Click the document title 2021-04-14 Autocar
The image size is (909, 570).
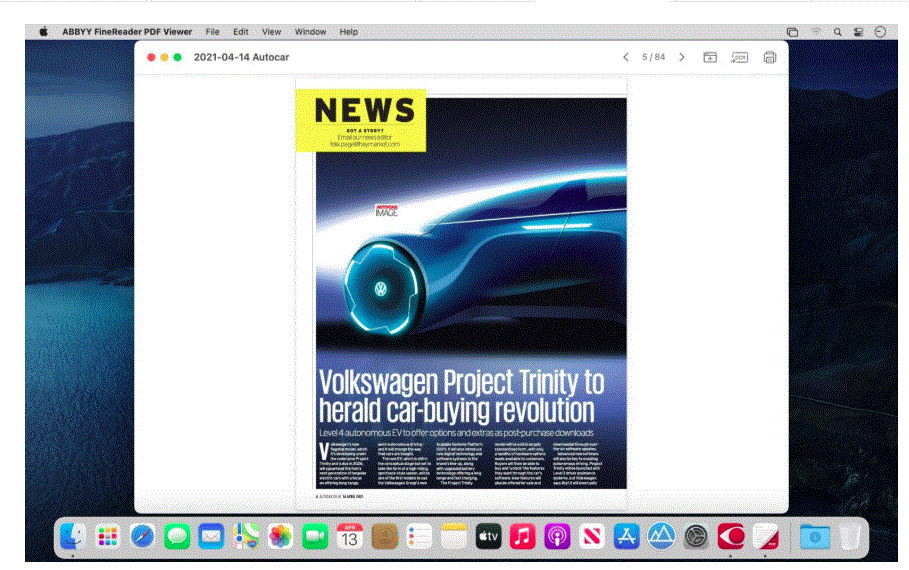pos(241,57)
